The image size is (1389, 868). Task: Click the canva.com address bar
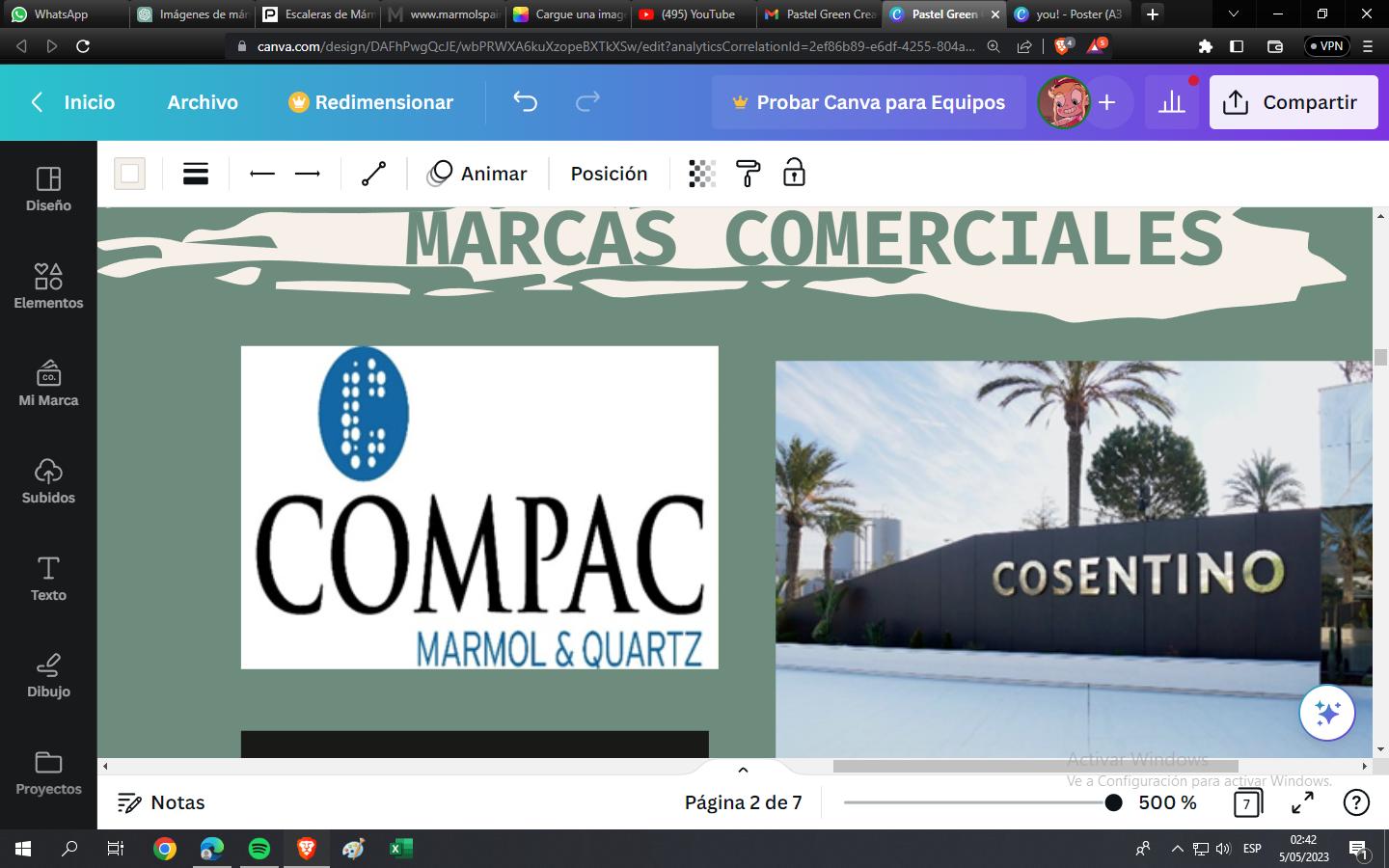click(615, 46)
